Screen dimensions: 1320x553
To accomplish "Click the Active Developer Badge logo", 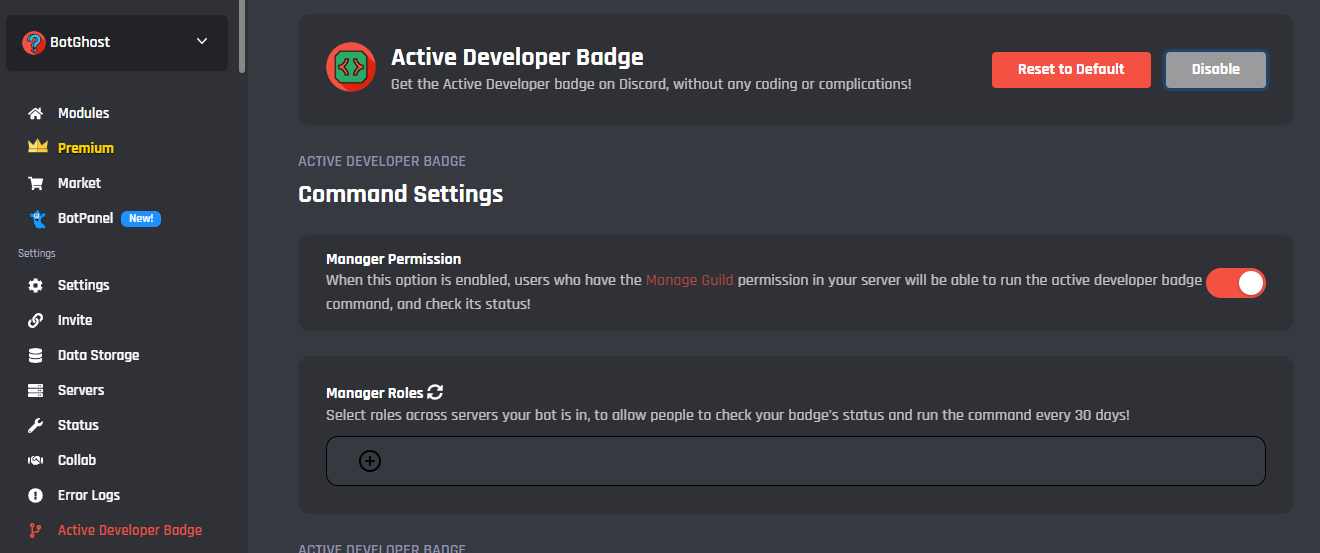I will pyautogui.click(x=351, y=67).
